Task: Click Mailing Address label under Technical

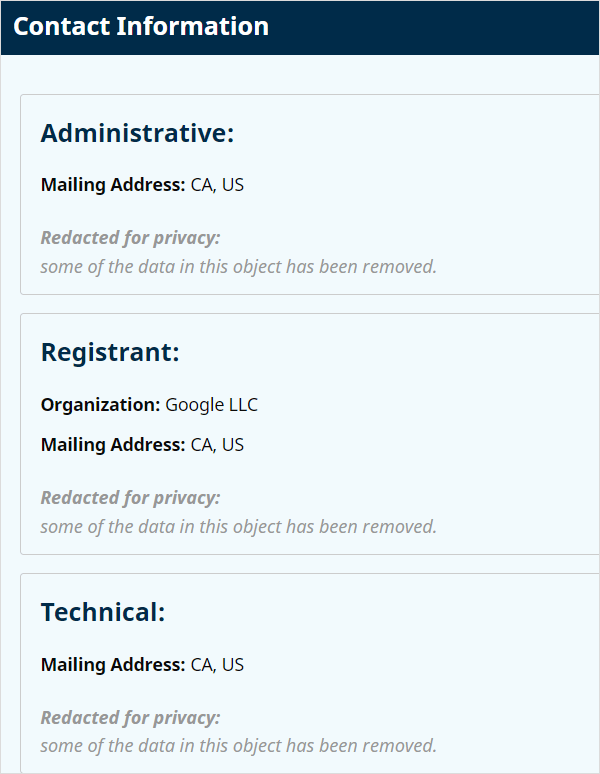Action: click(x=113, y=665)
